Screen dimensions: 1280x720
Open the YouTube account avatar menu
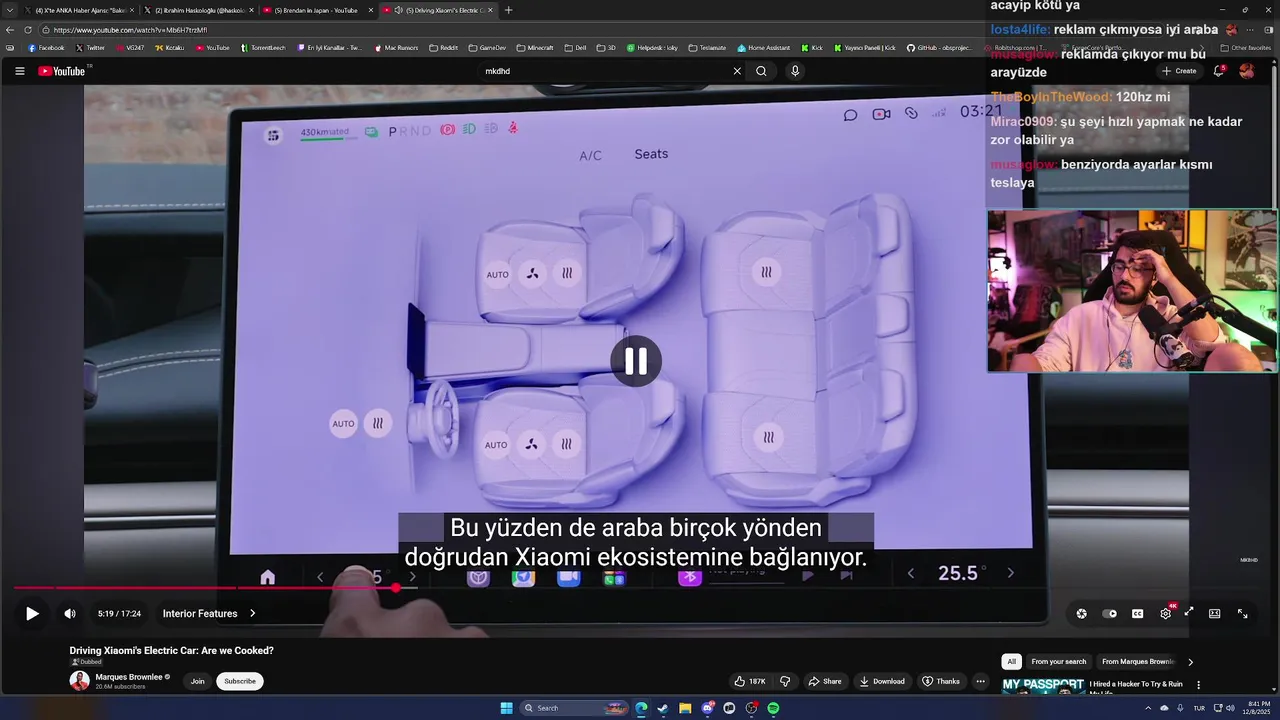[x=1246, y=71]
